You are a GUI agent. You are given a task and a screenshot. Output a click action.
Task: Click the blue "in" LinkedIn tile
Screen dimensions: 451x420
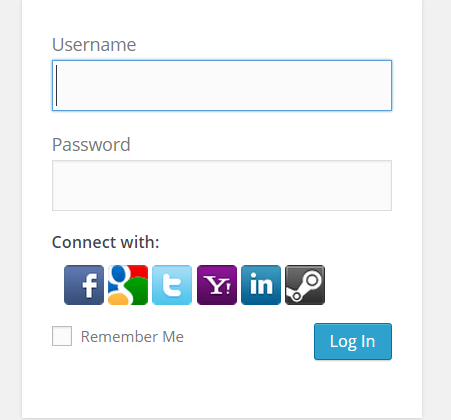(261, 285)
